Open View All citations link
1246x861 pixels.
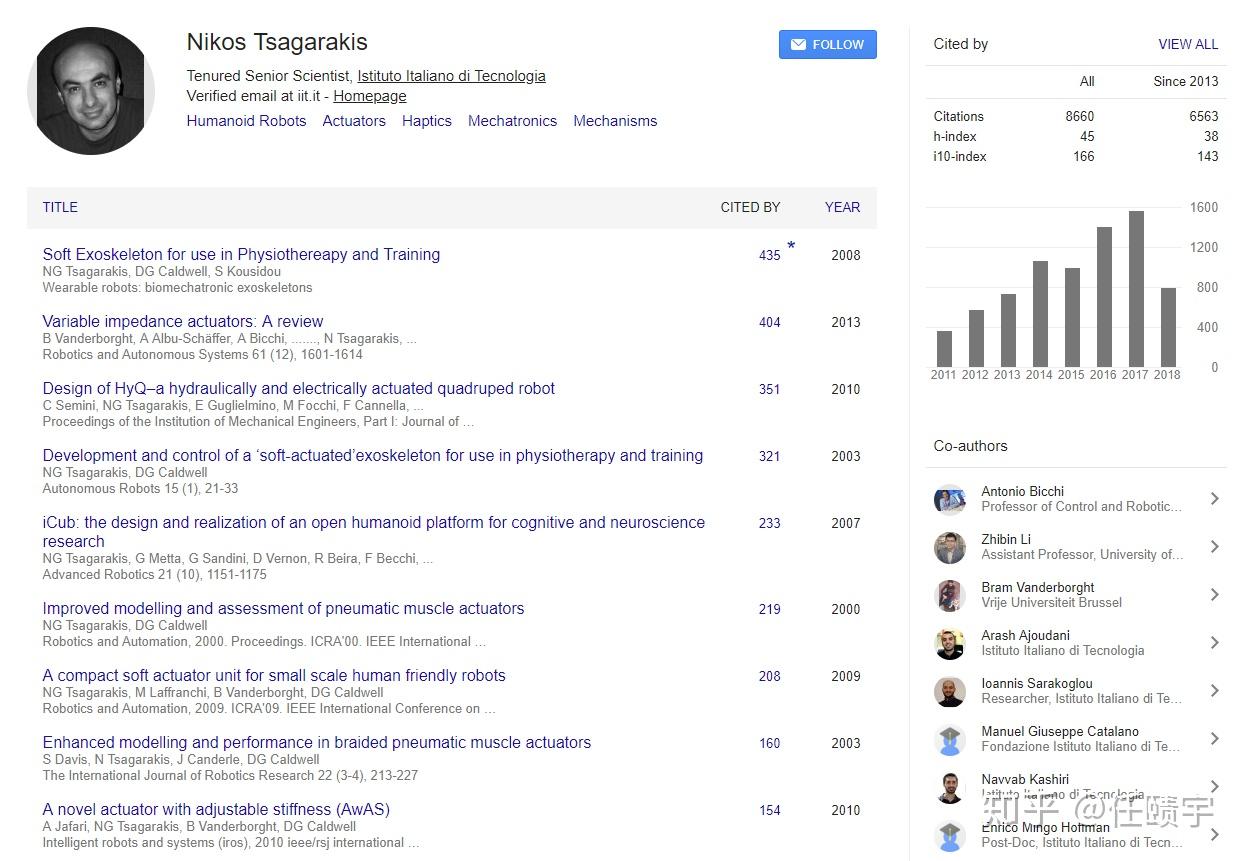click(1187, 44)
